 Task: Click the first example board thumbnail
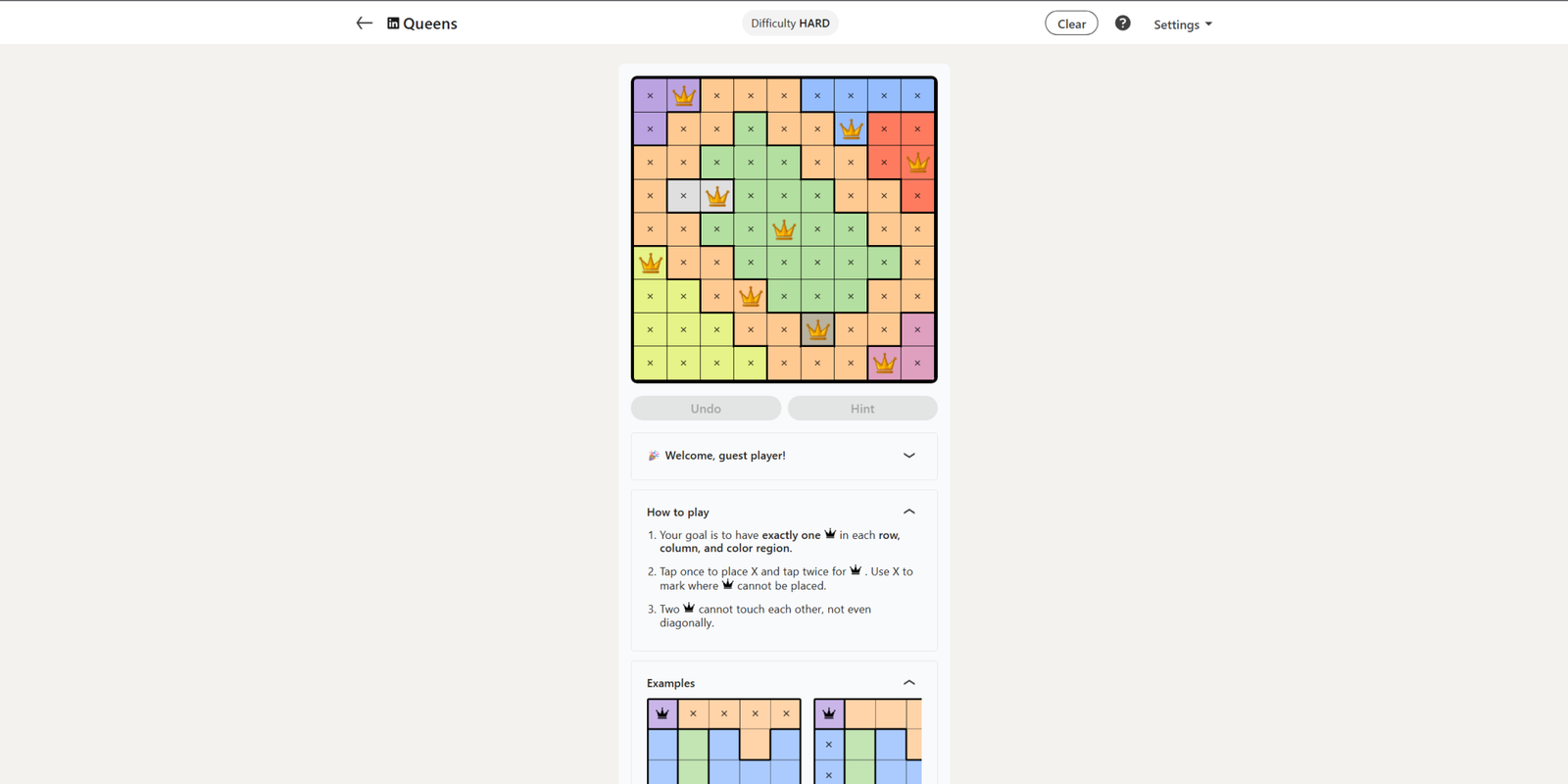(724, 741)
